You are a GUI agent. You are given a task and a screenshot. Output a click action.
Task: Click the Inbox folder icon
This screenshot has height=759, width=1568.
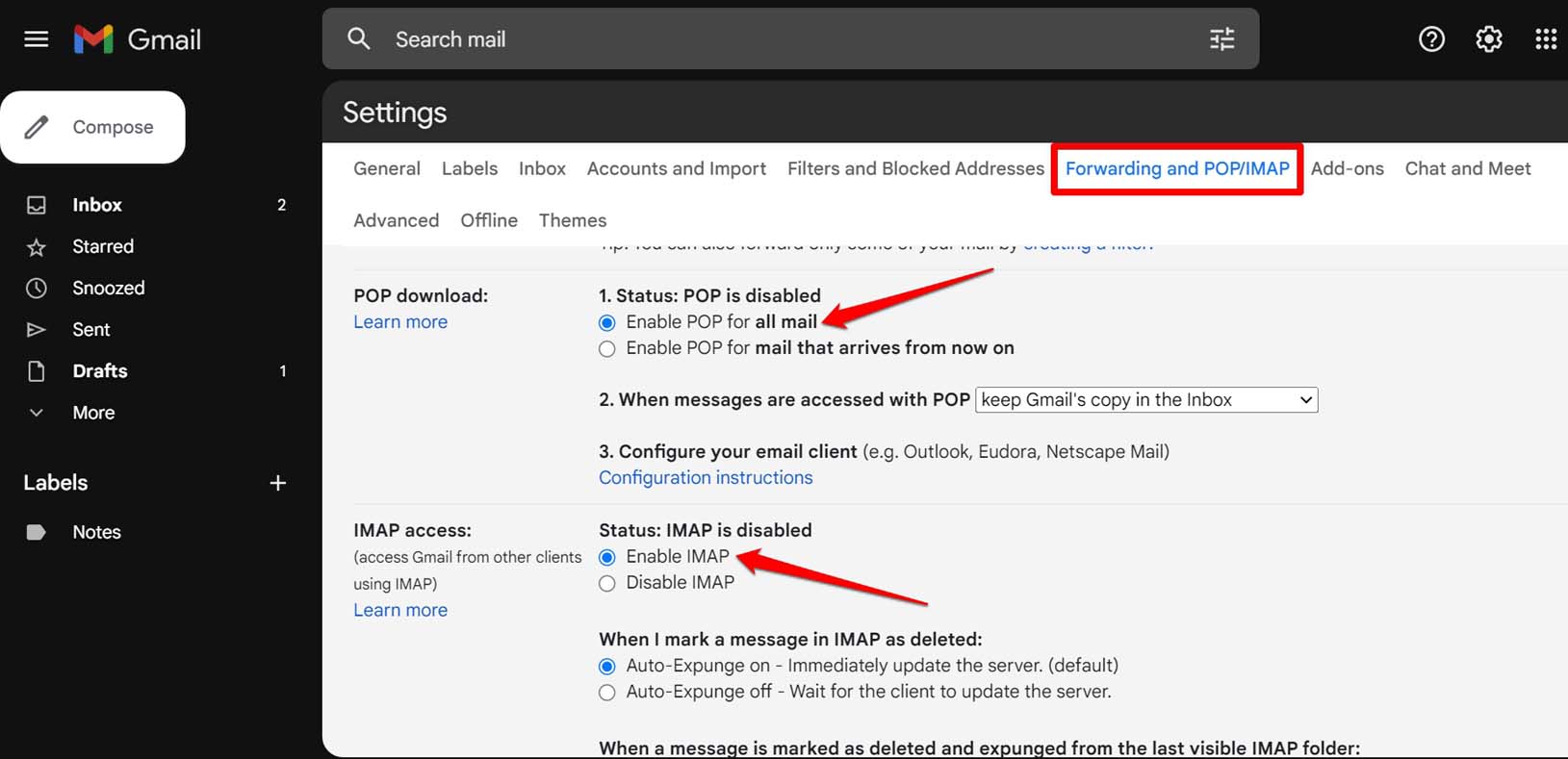click(x=37, y=205)
